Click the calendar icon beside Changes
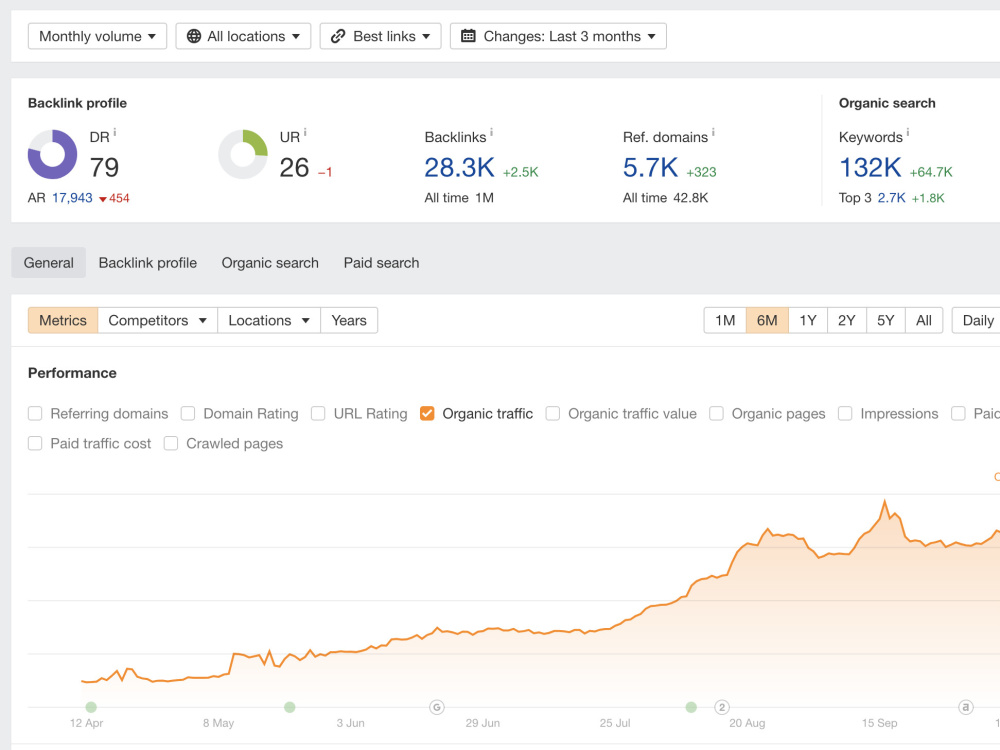 [468, 36]
